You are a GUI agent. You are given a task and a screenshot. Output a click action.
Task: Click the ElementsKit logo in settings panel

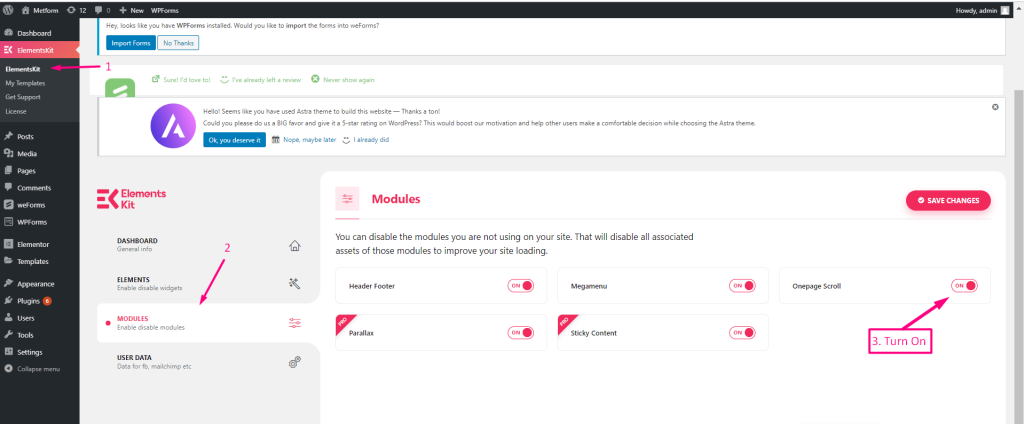coord(131,199)
